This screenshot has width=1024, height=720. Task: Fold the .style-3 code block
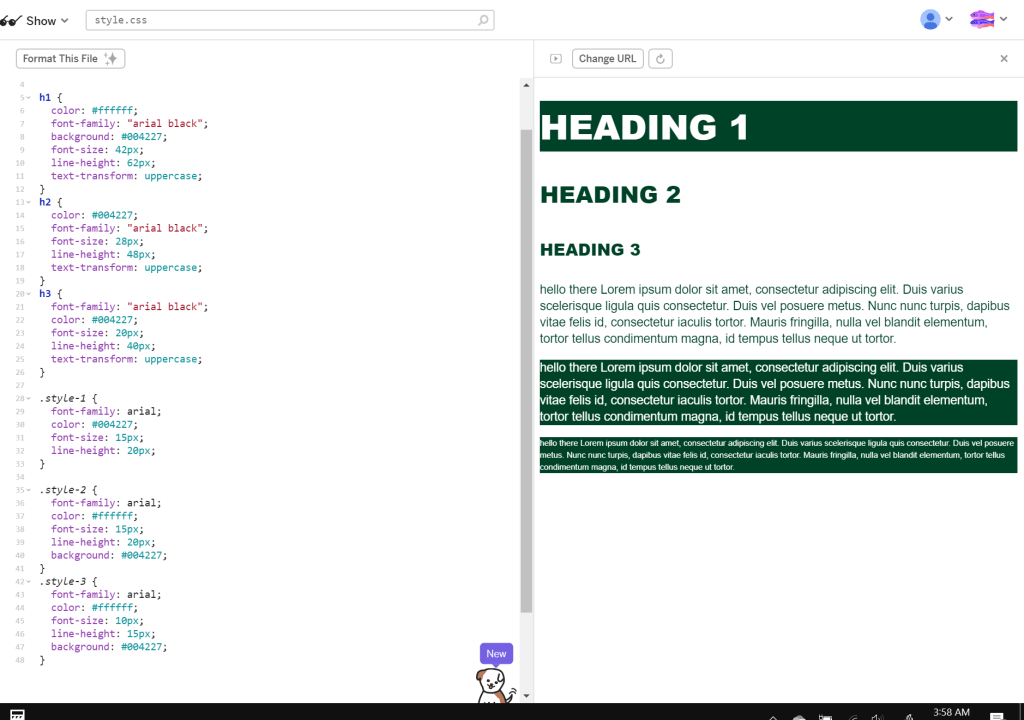tap(29, 581)
